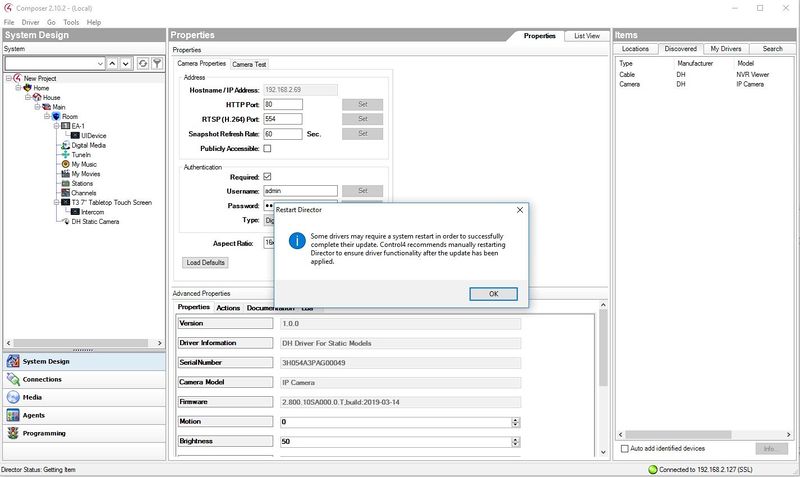Select the DH Static Camera icon in tree
Screen dimensions: 800x477
(x=66, y=221)
